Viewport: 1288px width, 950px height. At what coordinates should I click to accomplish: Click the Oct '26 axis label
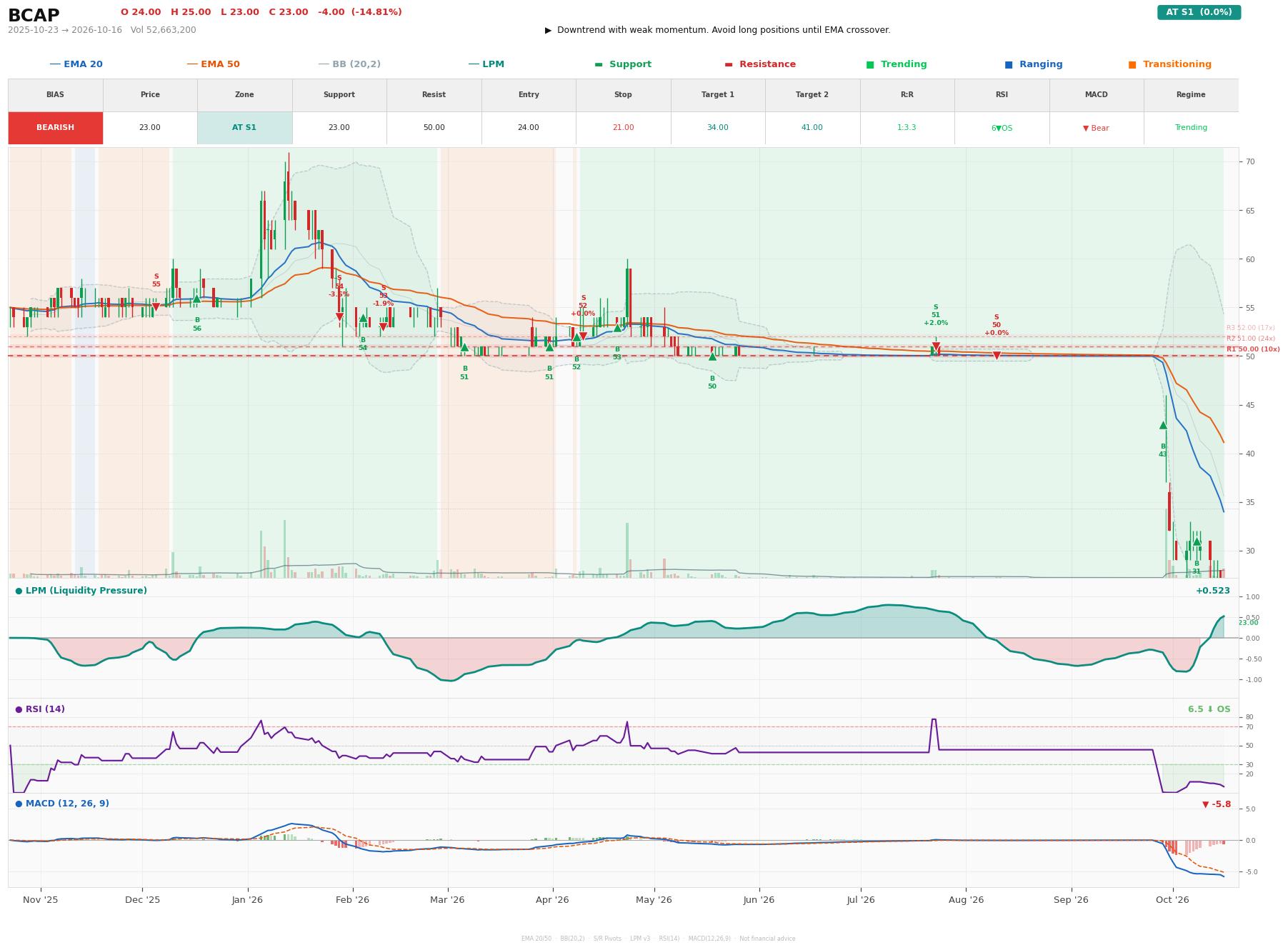click(x=1172, y=900)
